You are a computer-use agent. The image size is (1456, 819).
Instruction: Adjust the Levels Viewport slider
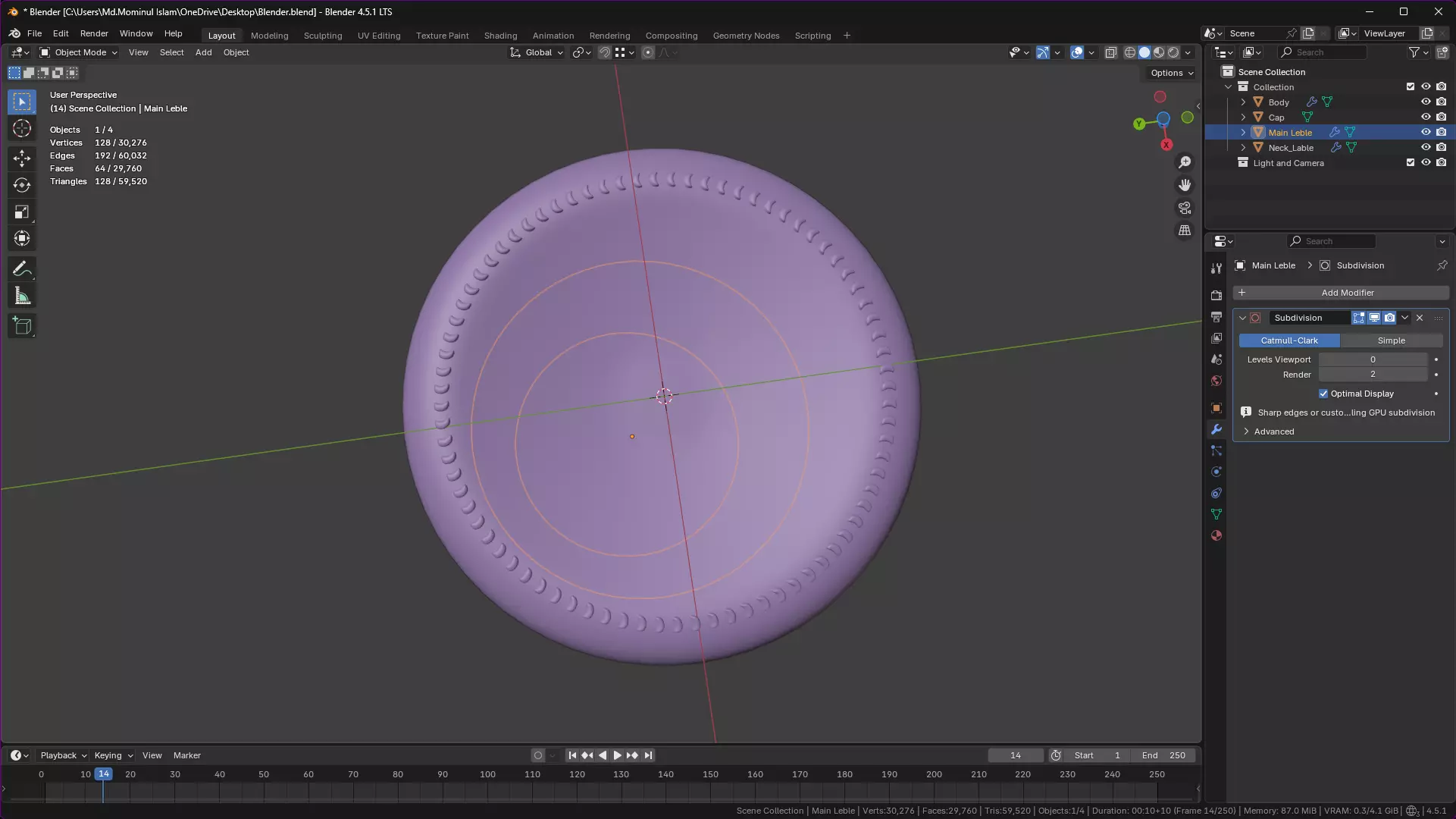click(x=1373, y=359)
